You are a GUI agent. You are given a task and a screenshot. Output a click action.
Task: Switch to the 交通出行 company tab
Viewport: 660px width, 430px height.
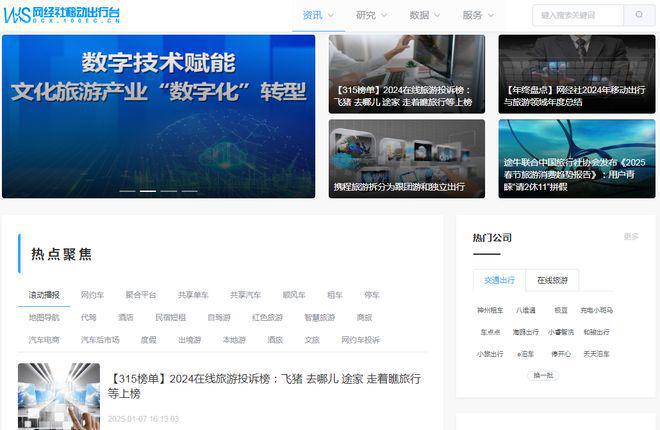(499, 280)
